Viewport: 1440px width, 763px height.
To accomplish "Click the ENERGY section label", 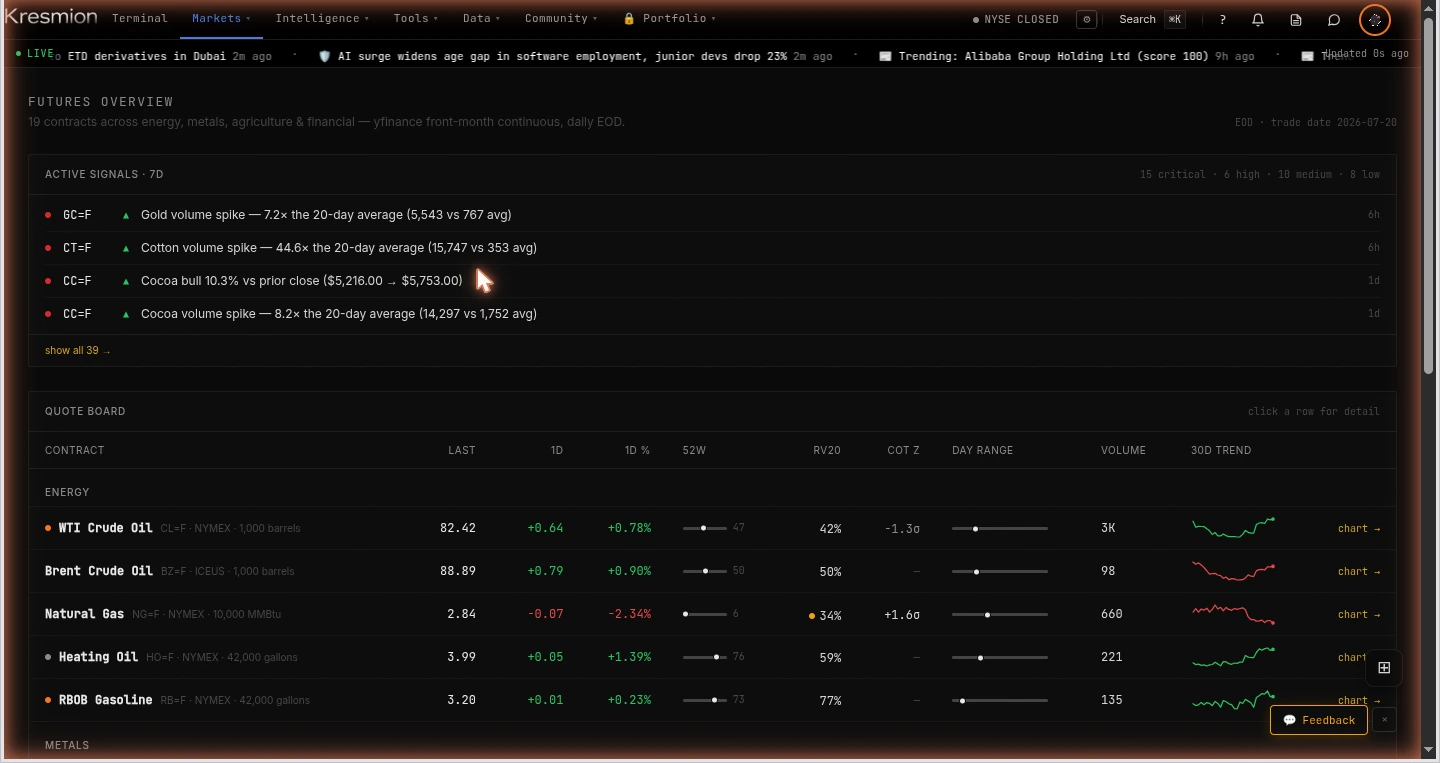I will tap(67, 492).
